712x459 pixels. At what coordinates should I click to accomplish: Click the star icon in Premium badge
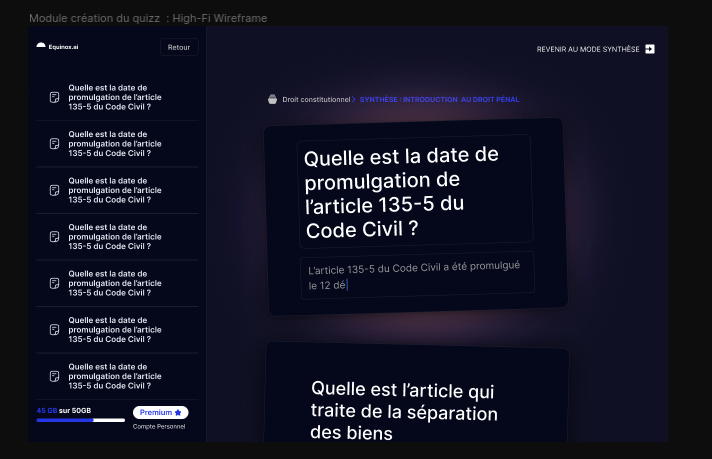(178, 412)
